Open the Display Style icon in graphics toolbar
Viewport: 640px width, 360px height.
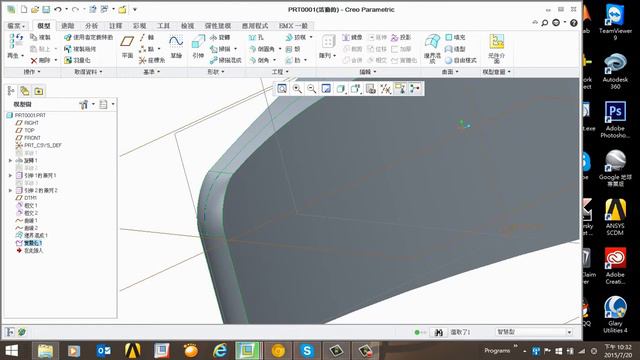[340, 89]
